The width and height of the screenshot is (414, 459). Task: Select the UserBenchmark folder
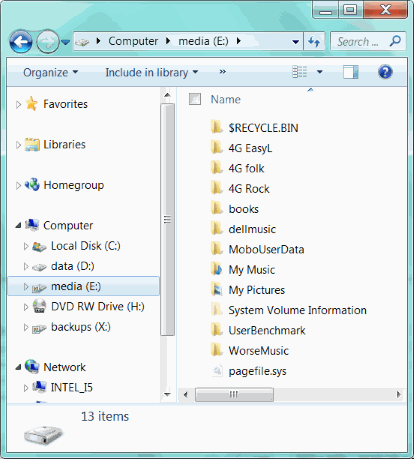[x=267, y=331]
